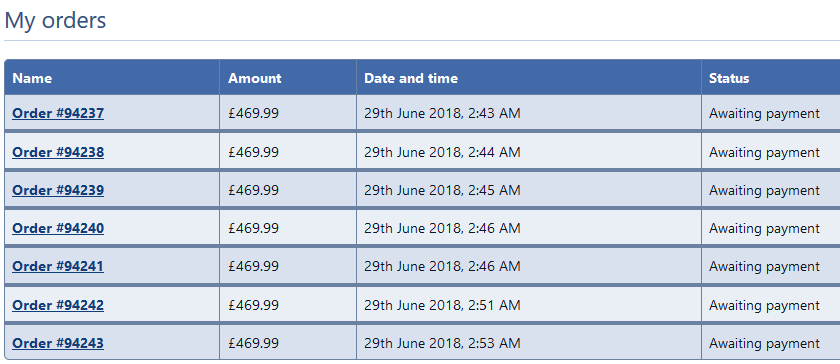Open the Order #94238 link
Screen dimensions: 840x364
point(58,152)
